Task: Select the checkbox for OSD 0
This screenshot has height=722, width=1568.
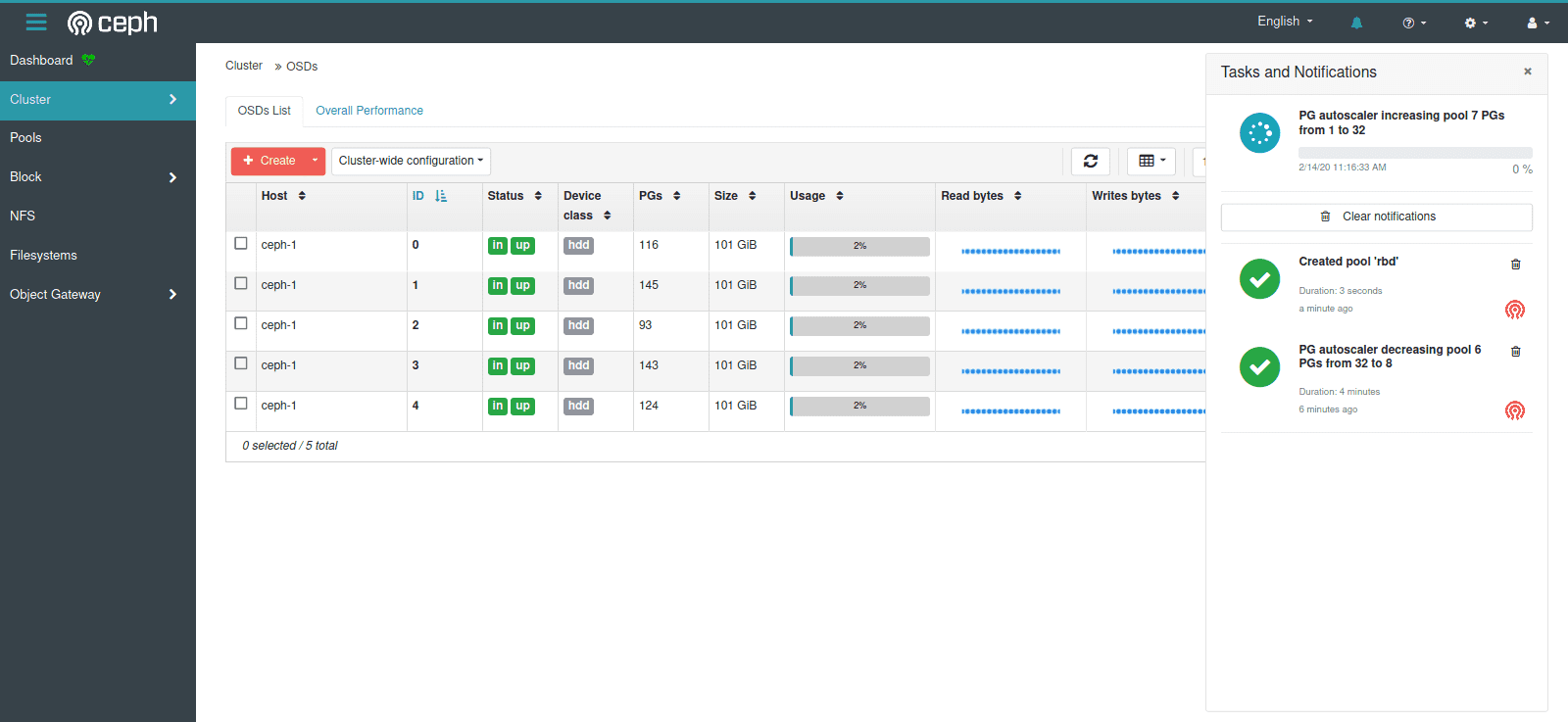Action: coord(241,243)
